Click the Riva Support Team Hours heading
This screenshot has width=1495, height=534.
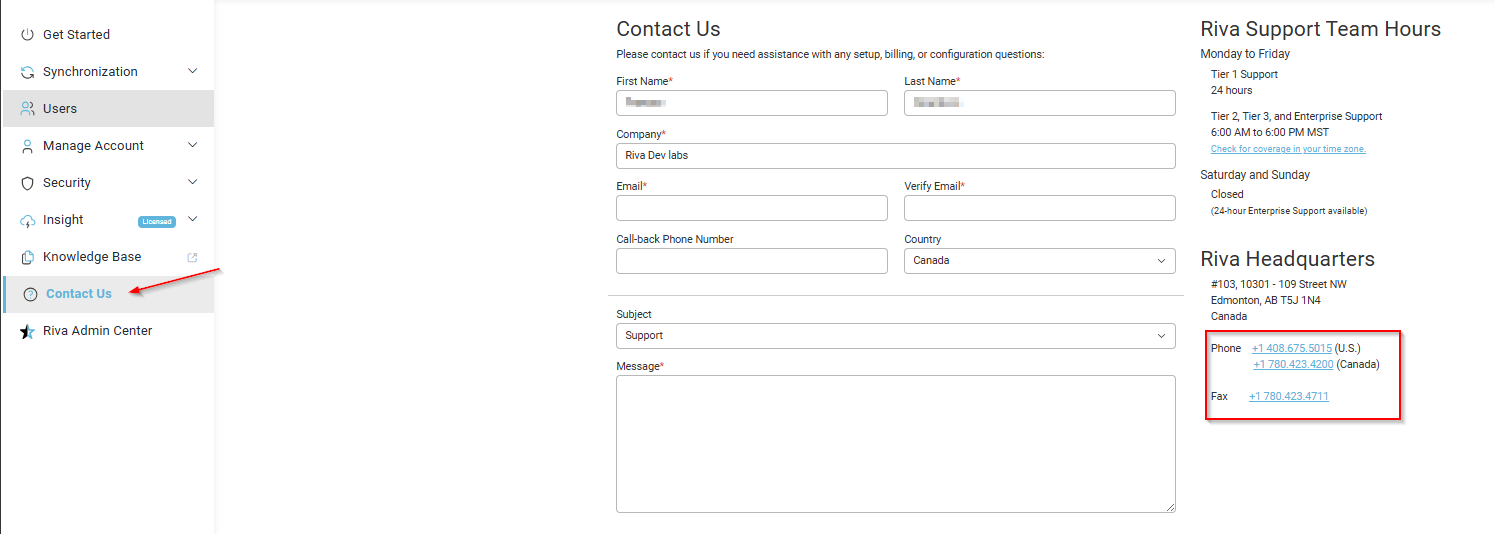1320,29
